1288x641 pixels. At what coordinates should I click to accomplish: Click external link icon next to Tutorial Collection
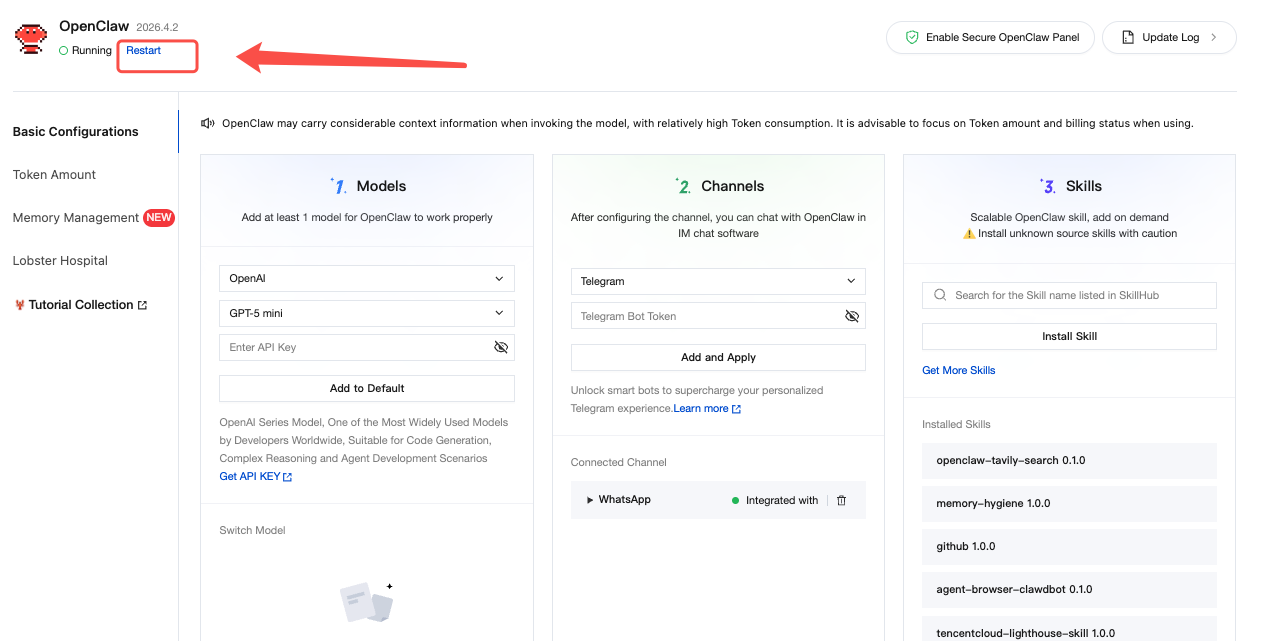(142, 305)
